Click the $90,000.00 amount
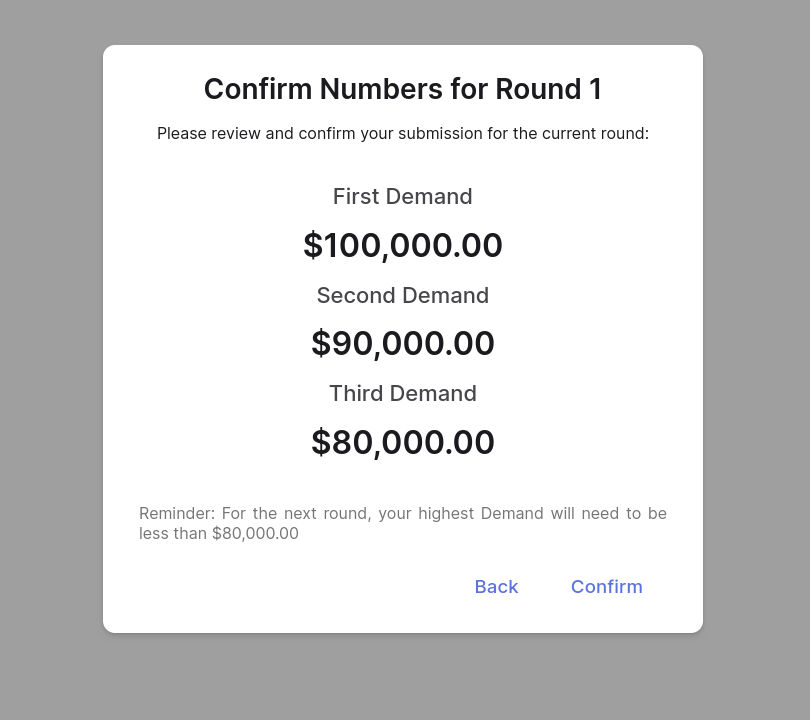This screenshot has height=720, width=810. 403,343
